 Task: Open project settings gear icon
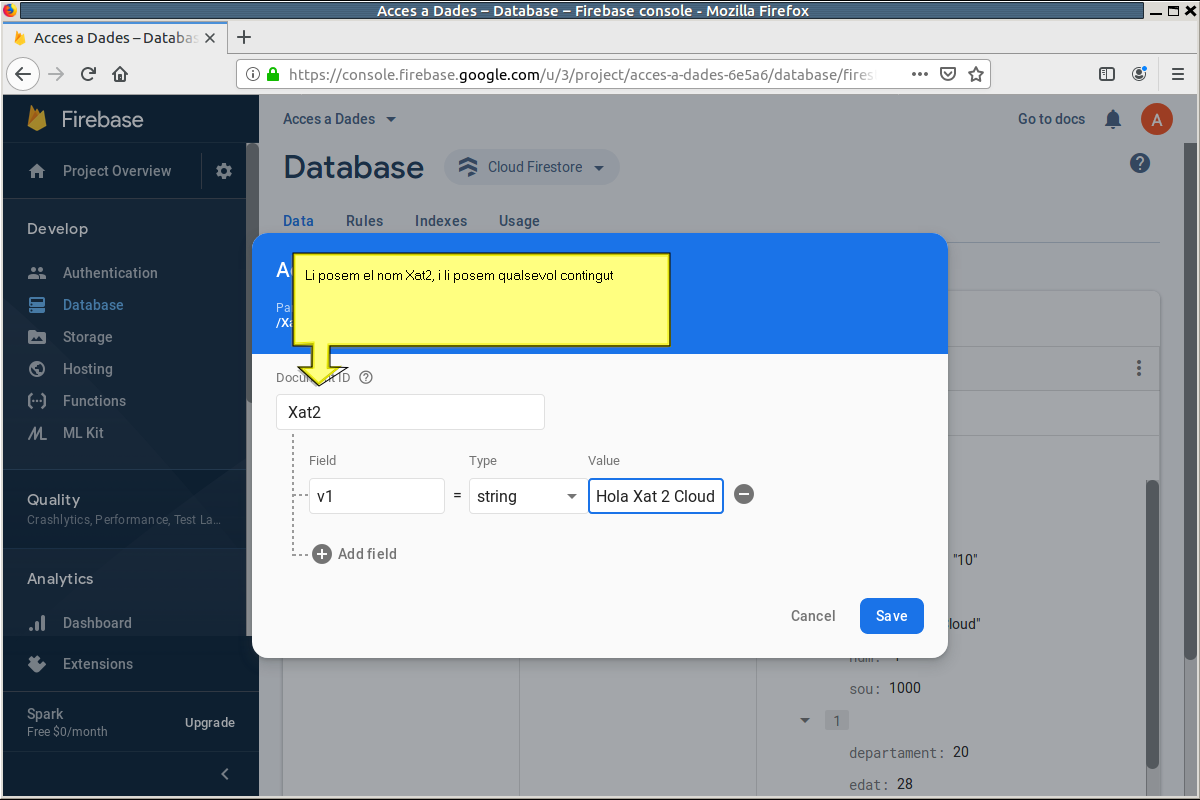tap(224, 171)
